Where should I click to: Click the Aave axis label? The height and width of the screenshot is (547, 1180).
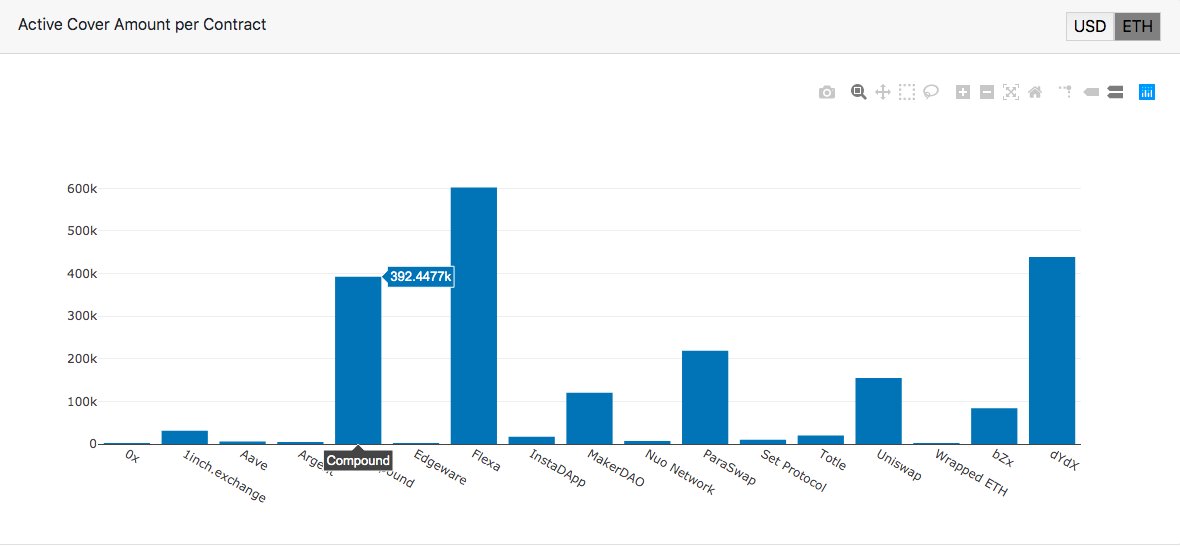click(254, 460)
